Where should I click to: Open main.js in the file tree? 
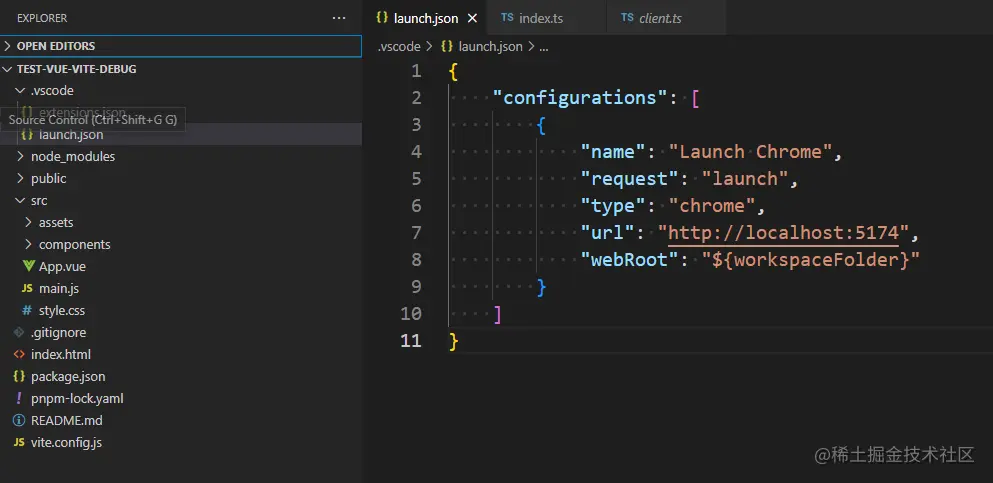click(181, 289)
